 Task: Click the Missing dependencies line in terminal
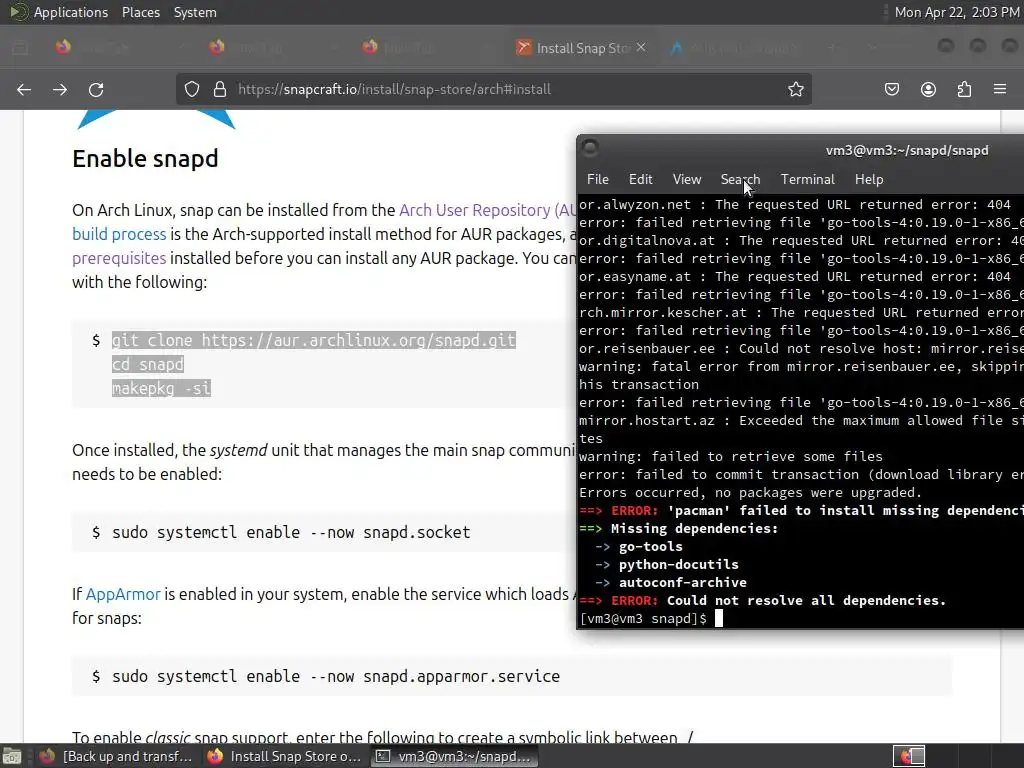tap(679, 528)
